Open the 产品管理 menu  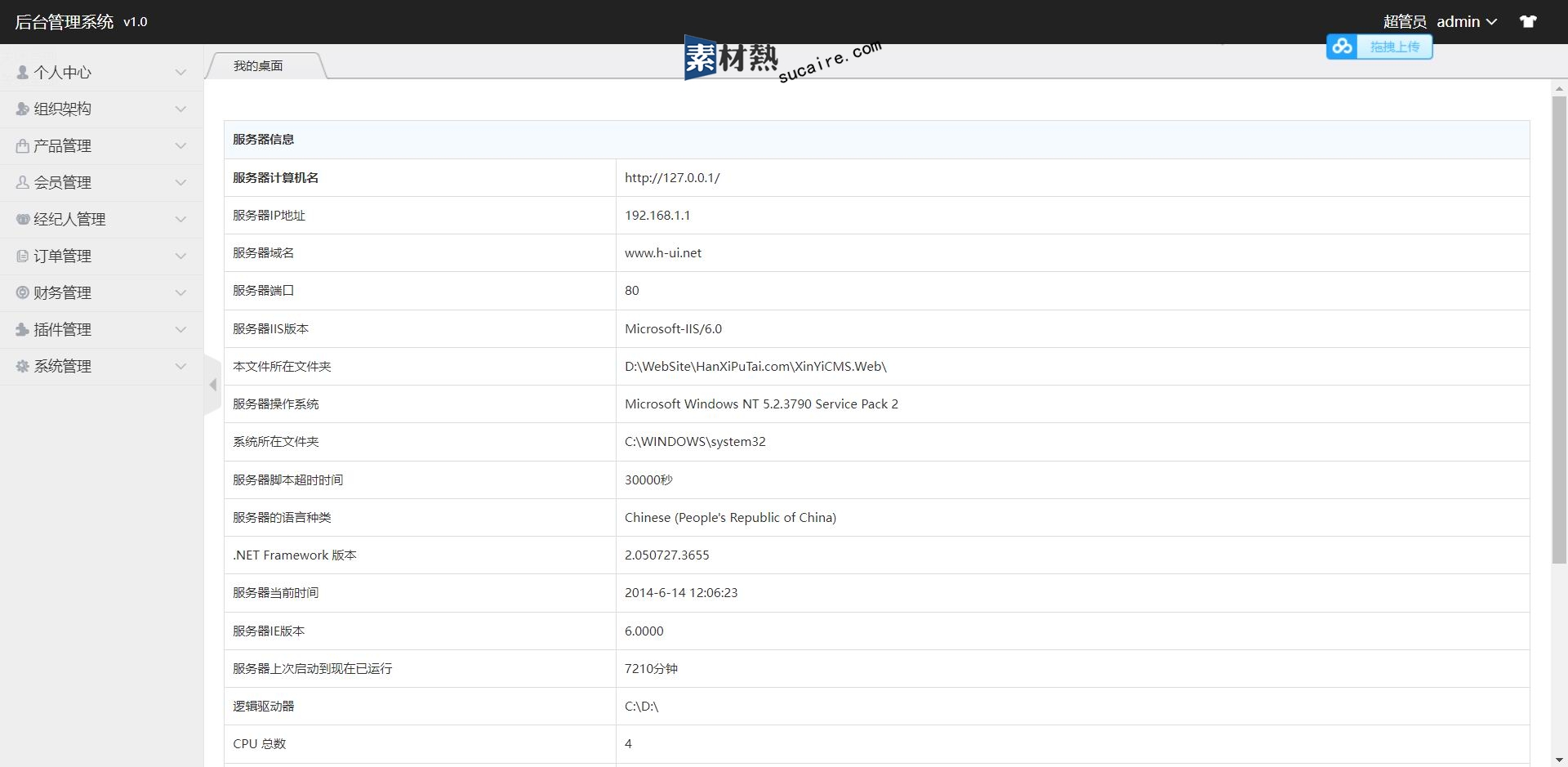pos(101,146)
